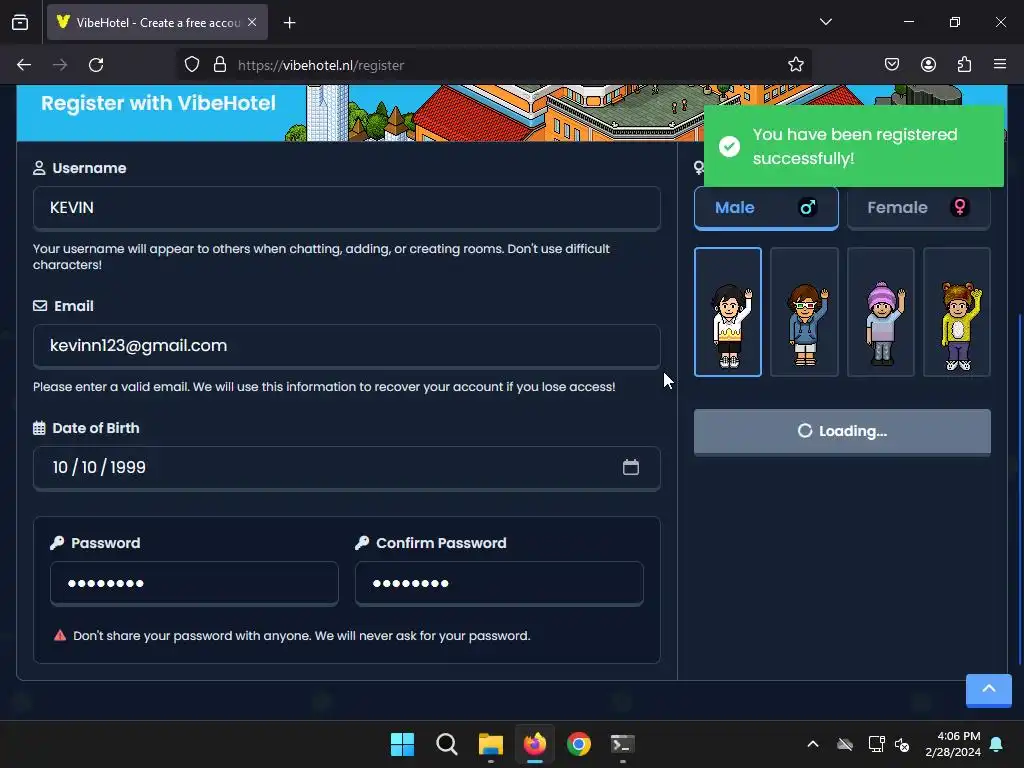The height and width of the screenshot is (768, 1024).
Task: Open the Terminal taskbar icon
Action: coord(622,744)
